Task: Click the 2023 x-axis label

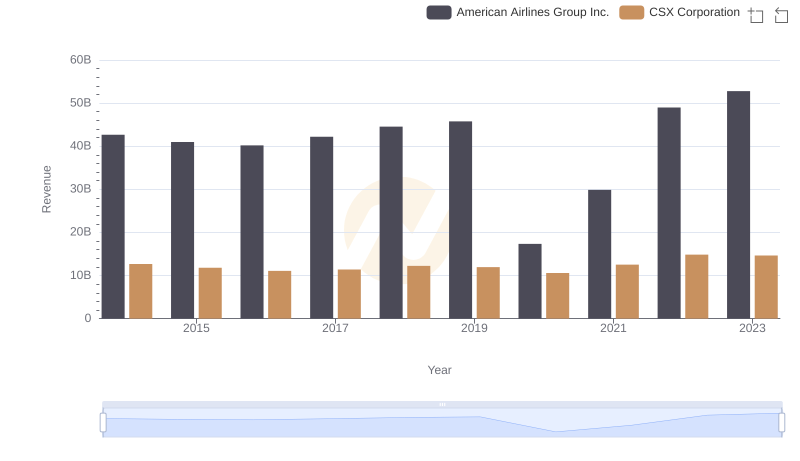Action: (x=752, y=328)
